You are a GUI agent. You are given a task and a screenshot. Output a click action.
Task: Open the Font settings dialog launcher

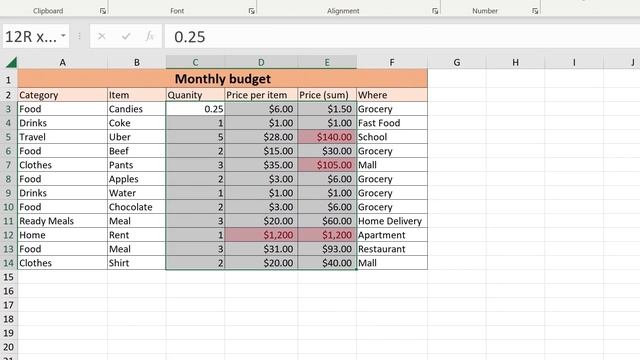[251, 11]
